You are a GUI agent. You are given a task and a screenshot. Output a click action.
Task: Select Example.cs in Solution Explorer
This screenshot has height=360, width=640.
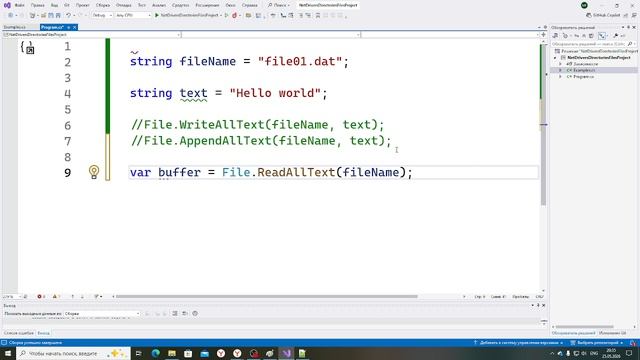pyautogui.click(x=584, y=70)
